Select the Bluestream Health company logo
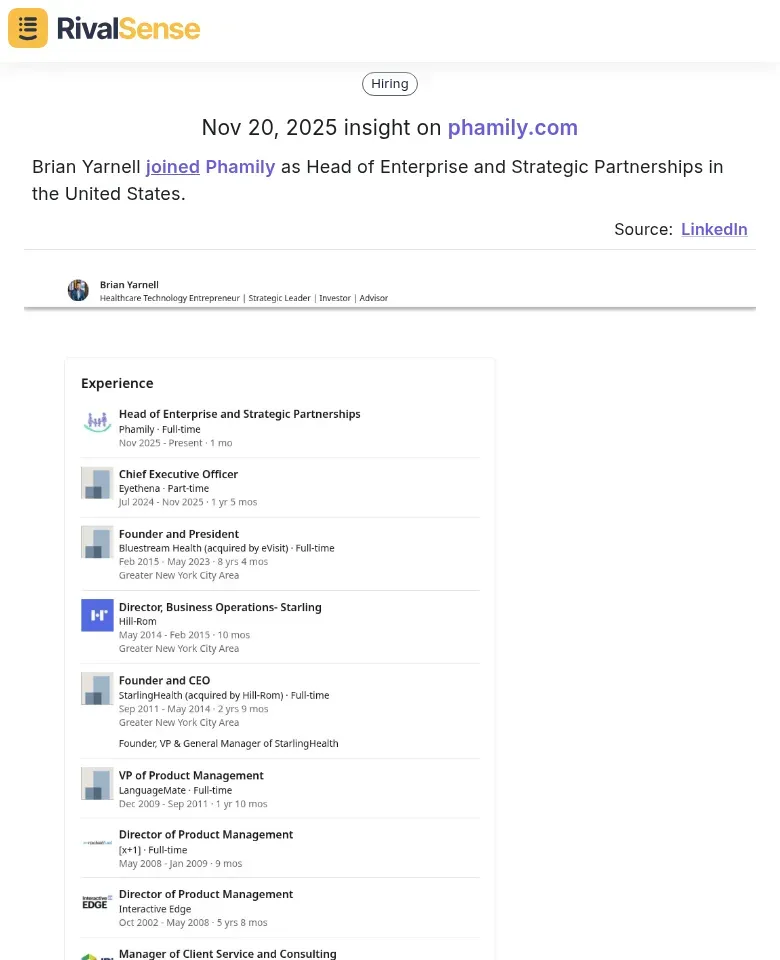The width and height of the screenshot is (780, 960). (96, 542)
